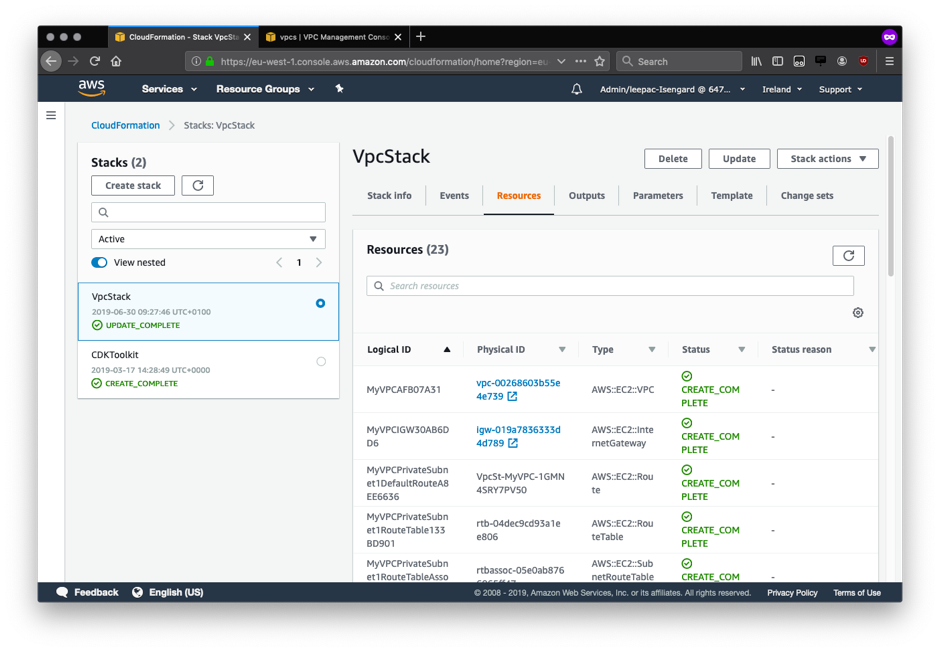Open the Template tab
The height and width of the screenshot is (650, 939).
coord(731,195)
